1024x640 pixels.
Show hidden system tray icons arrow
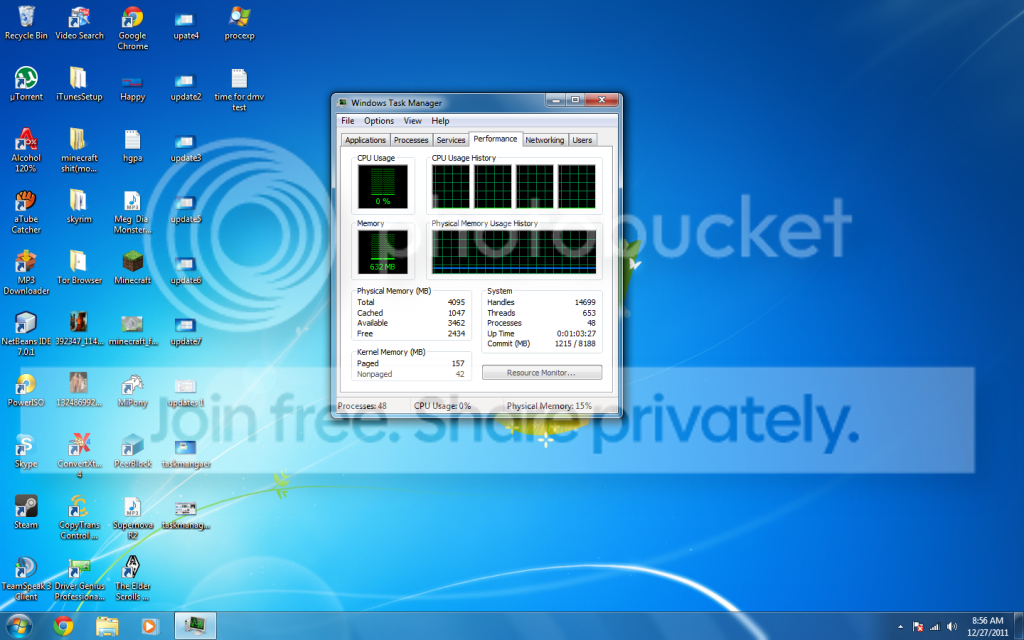(901, 627)
